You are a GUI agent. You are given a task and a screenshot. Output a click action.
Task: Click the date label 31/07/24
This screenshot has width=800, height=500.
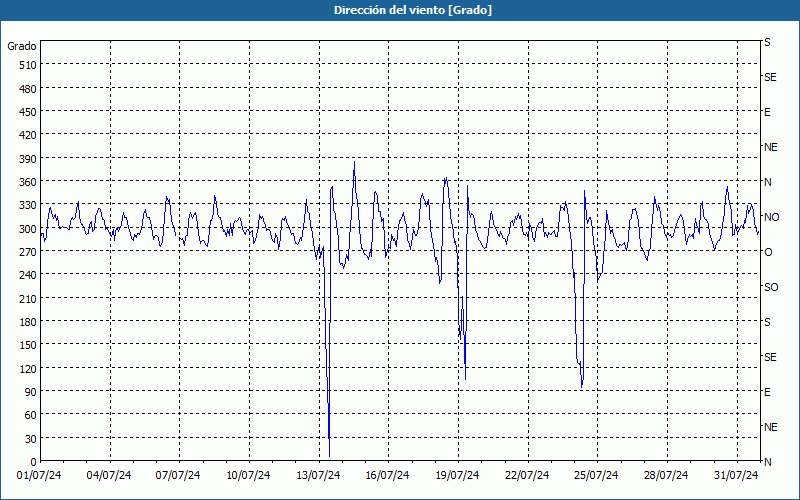pos(736,476)
